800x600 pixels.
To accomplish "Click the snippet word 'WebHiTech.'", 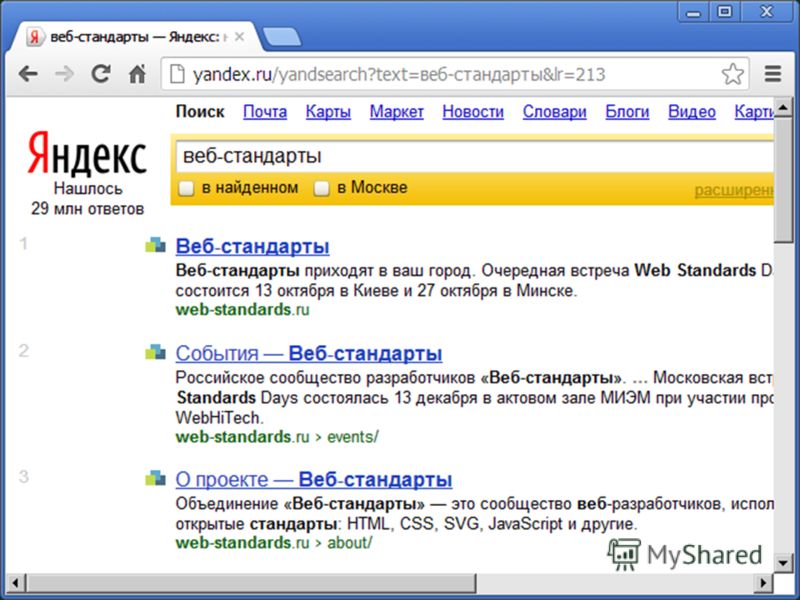I will (x=219, y=418).
